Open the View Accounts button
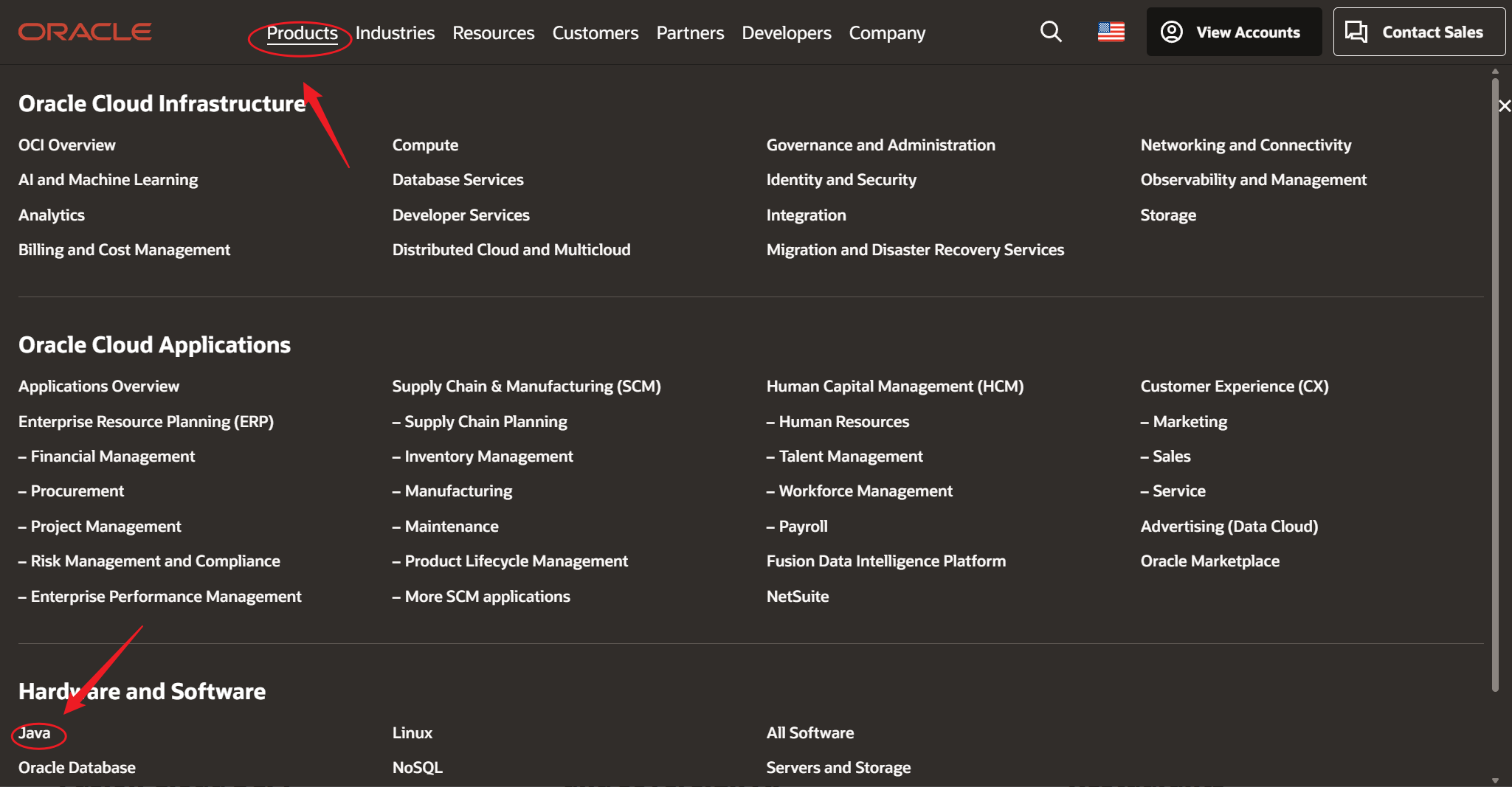Viewport: 1512px width, 787px height. [x=1234, y=32]
